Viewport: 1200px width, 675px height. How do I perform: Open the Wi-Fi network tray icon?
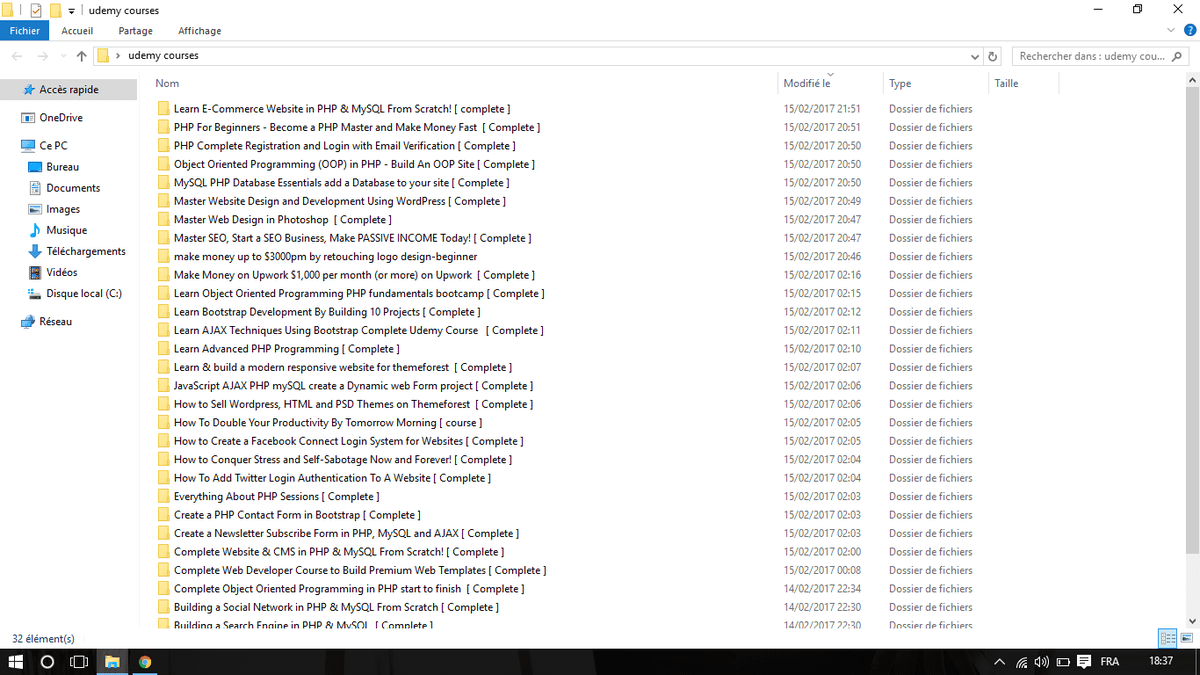(x=1022, y=662)
